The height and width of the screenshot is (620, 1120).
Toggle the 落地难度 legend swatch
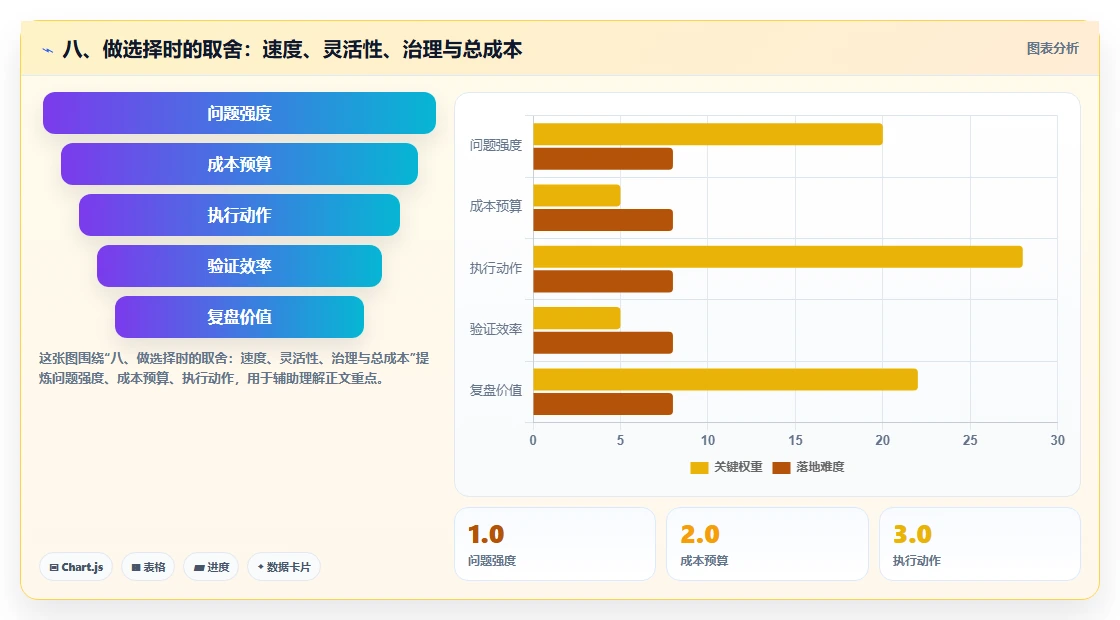coord(781,467)
